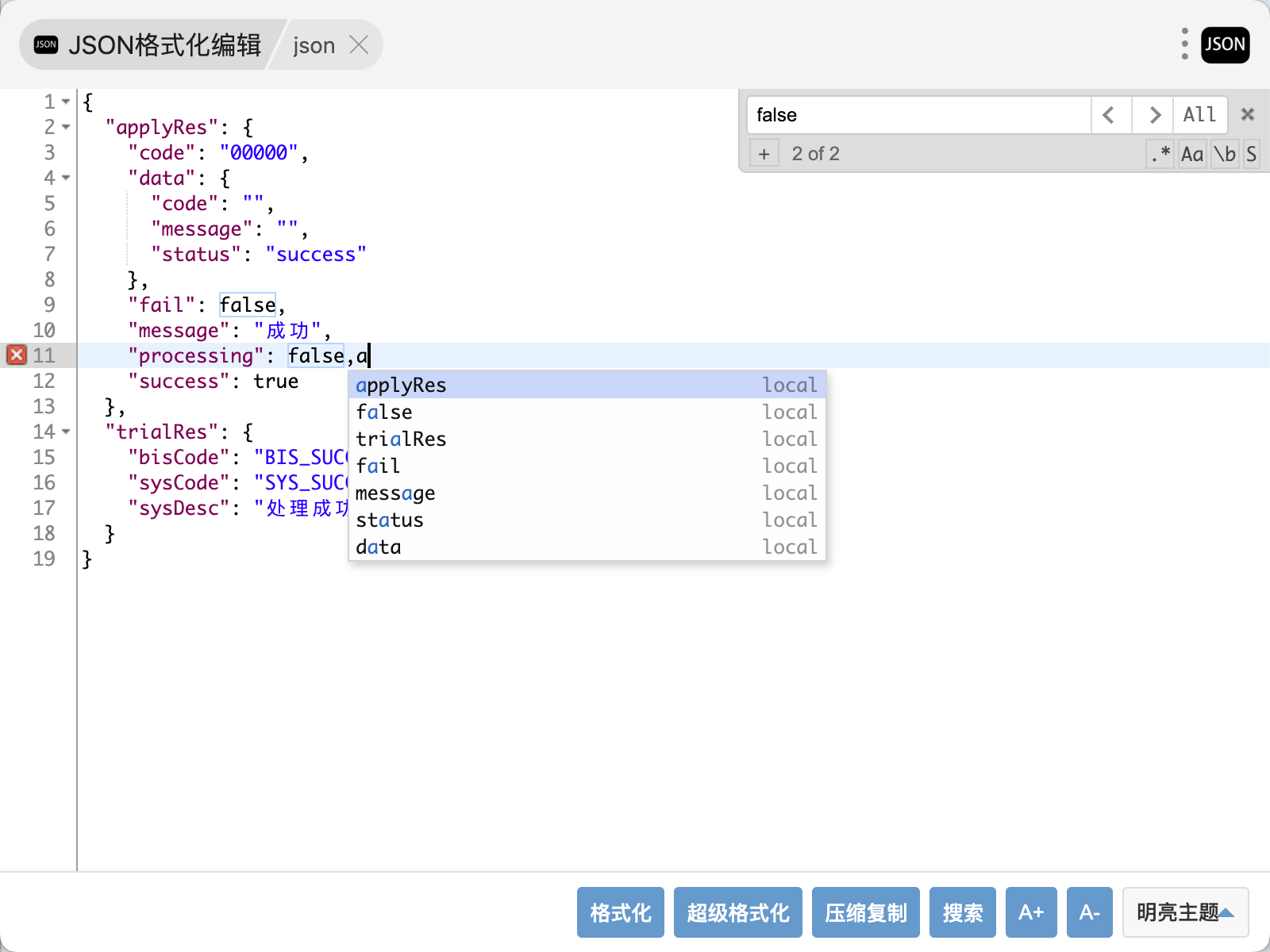Image resolution: width=1270 pixels, height=952 pixels.
Task: Toggle search in selection (S)
Action: pyautogui.click(x=1251, y=154)
